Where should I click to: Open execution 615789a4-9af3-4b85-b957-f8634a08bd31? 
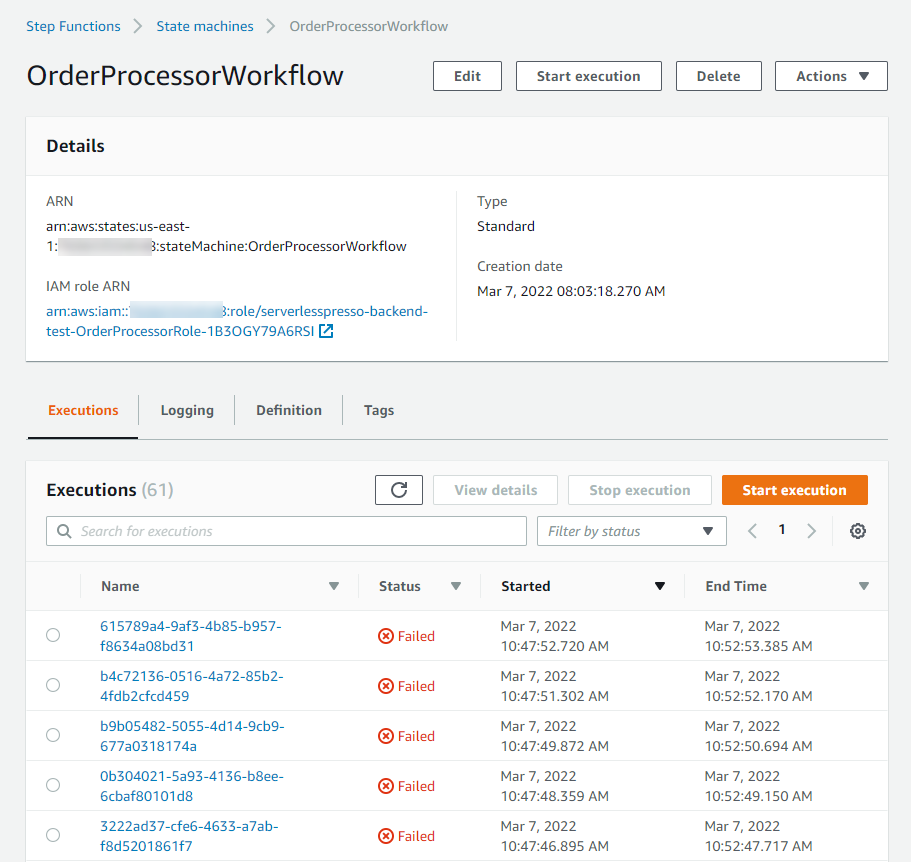click(191, 636)
